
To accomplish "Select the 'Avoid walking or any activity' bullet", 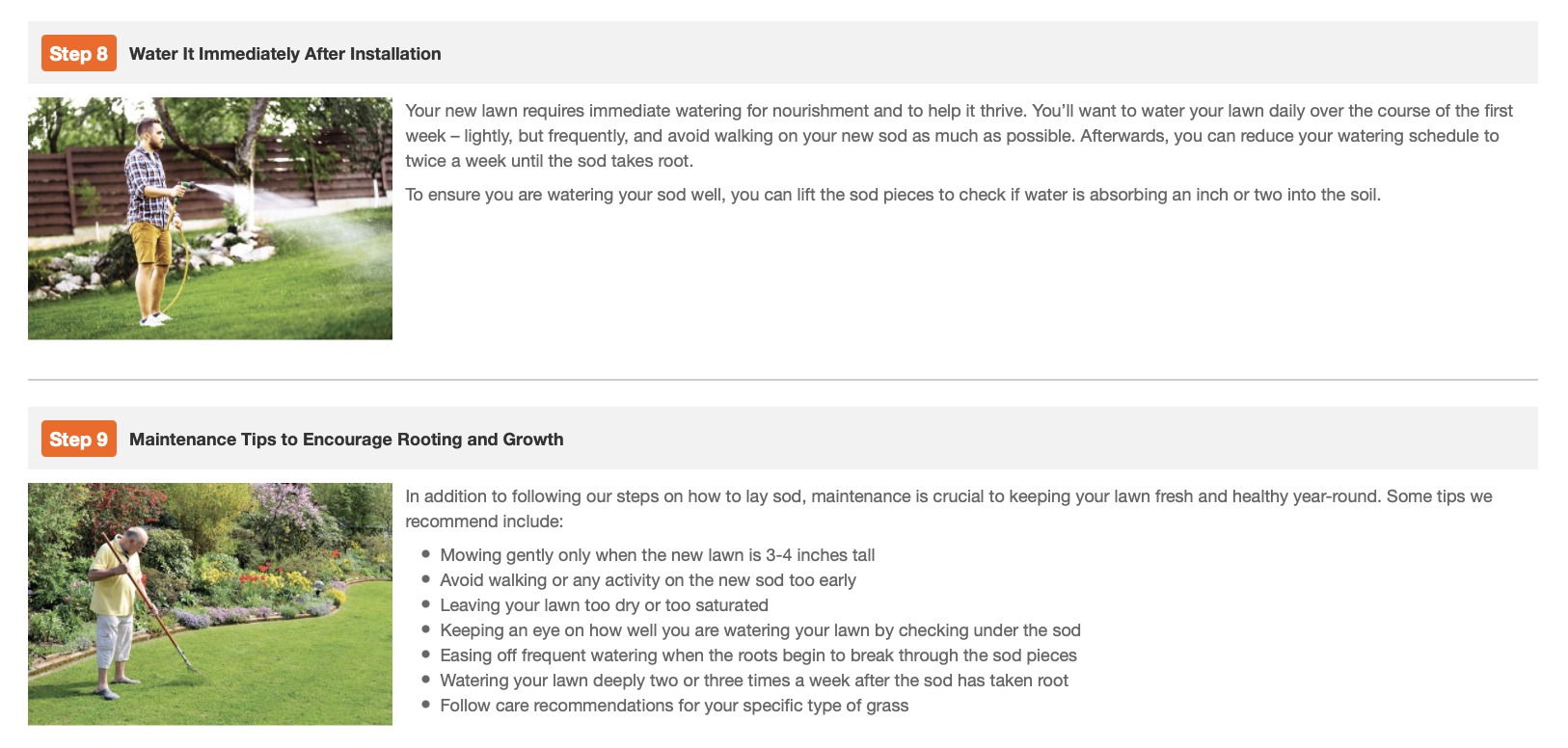I will [x=647, y=580].
